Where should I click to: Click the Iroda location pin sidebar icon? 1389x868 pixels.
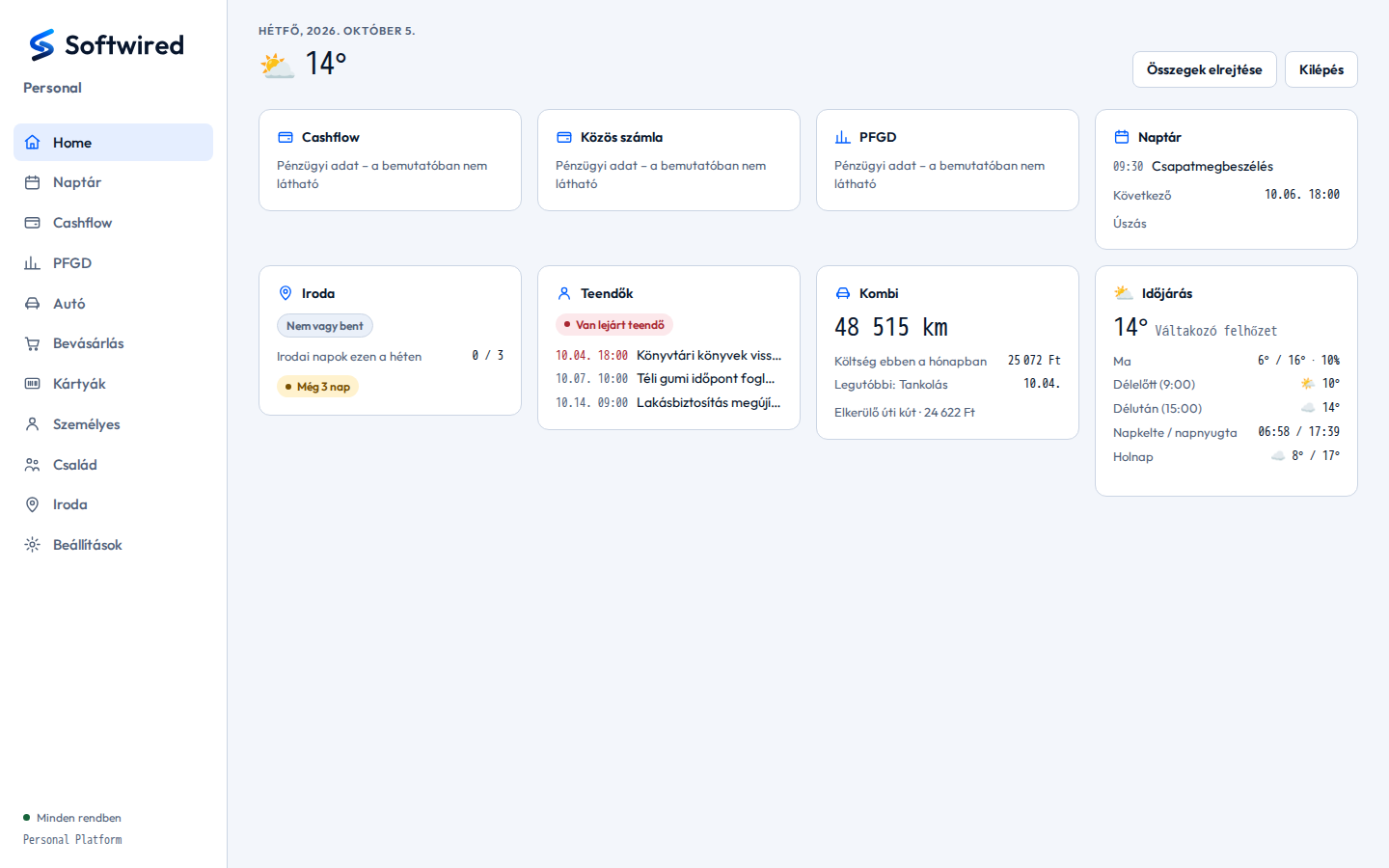33,504
